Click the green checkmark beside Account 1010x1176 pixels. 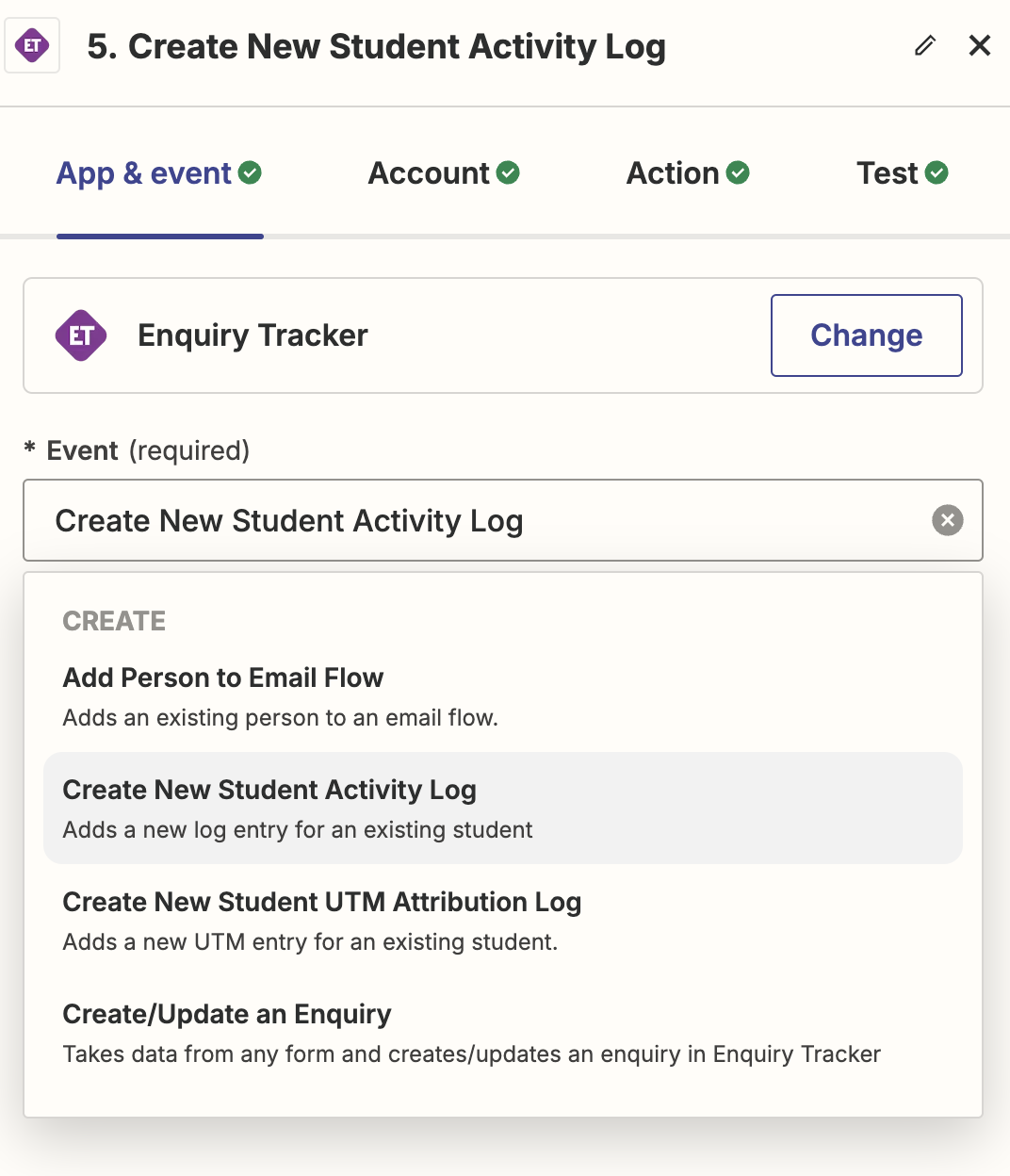pos(508,172)
